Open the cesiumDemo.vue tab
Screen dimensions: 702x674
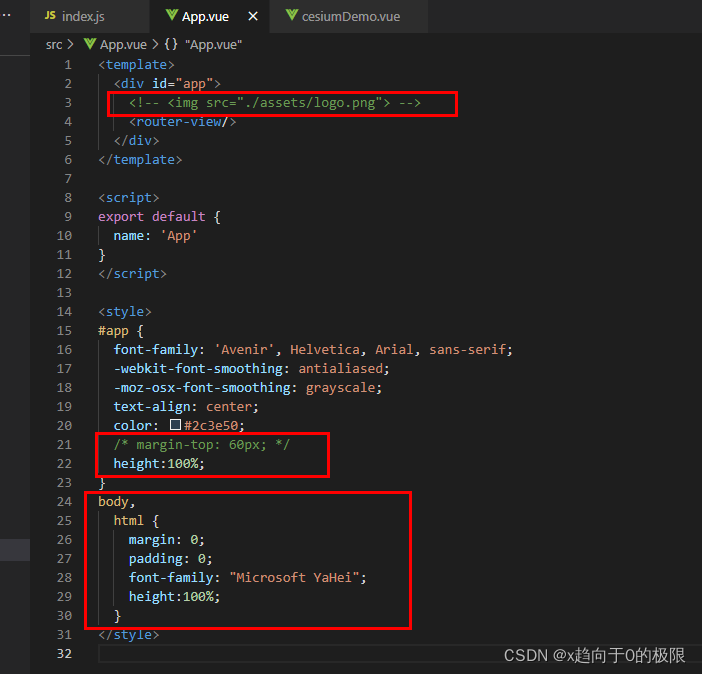349,17
